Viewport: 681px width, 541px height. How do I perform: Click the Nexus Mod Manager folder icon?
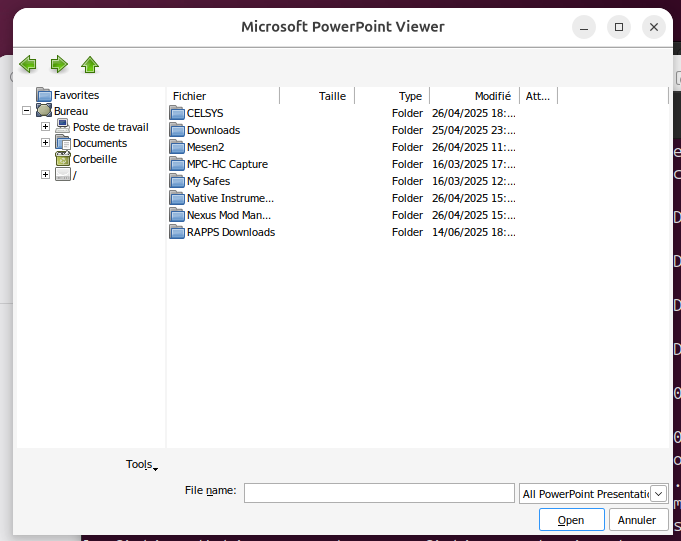(x=177, y=214)
